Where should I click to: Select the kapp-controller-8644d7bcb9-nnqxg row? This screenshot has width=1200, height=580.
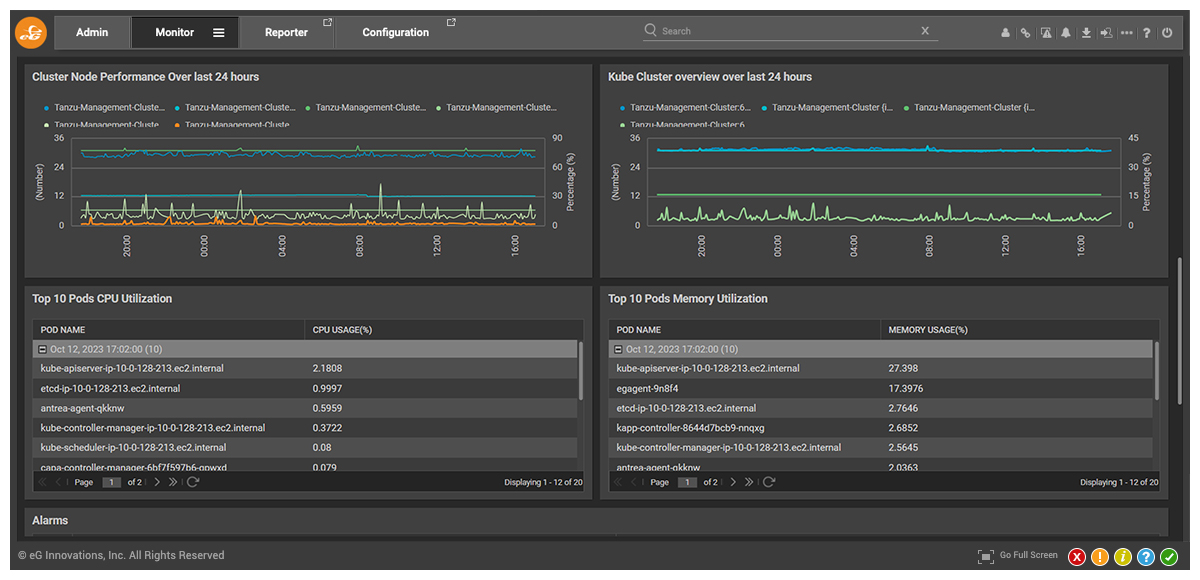click(x=881, y=428)
